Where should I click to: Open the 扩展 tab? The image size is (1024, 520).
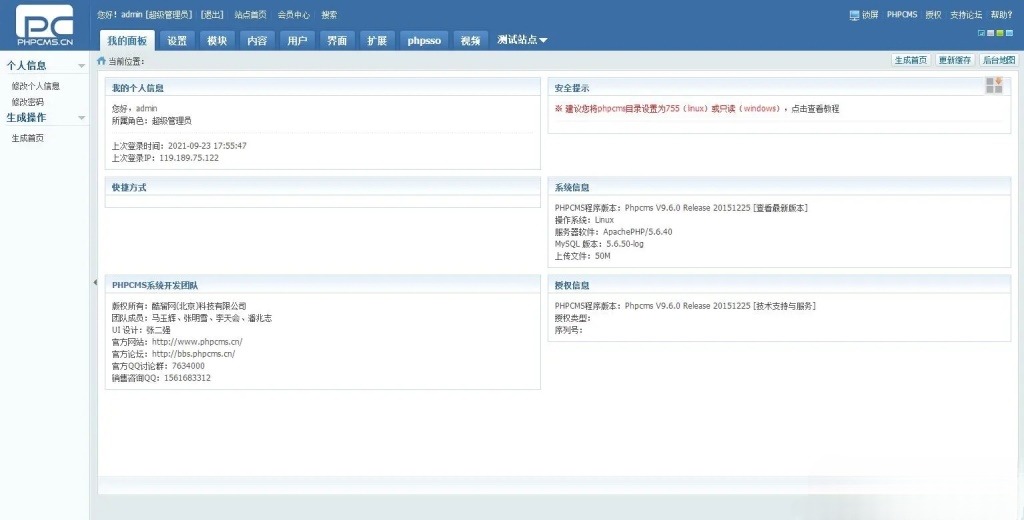(377, 41)
